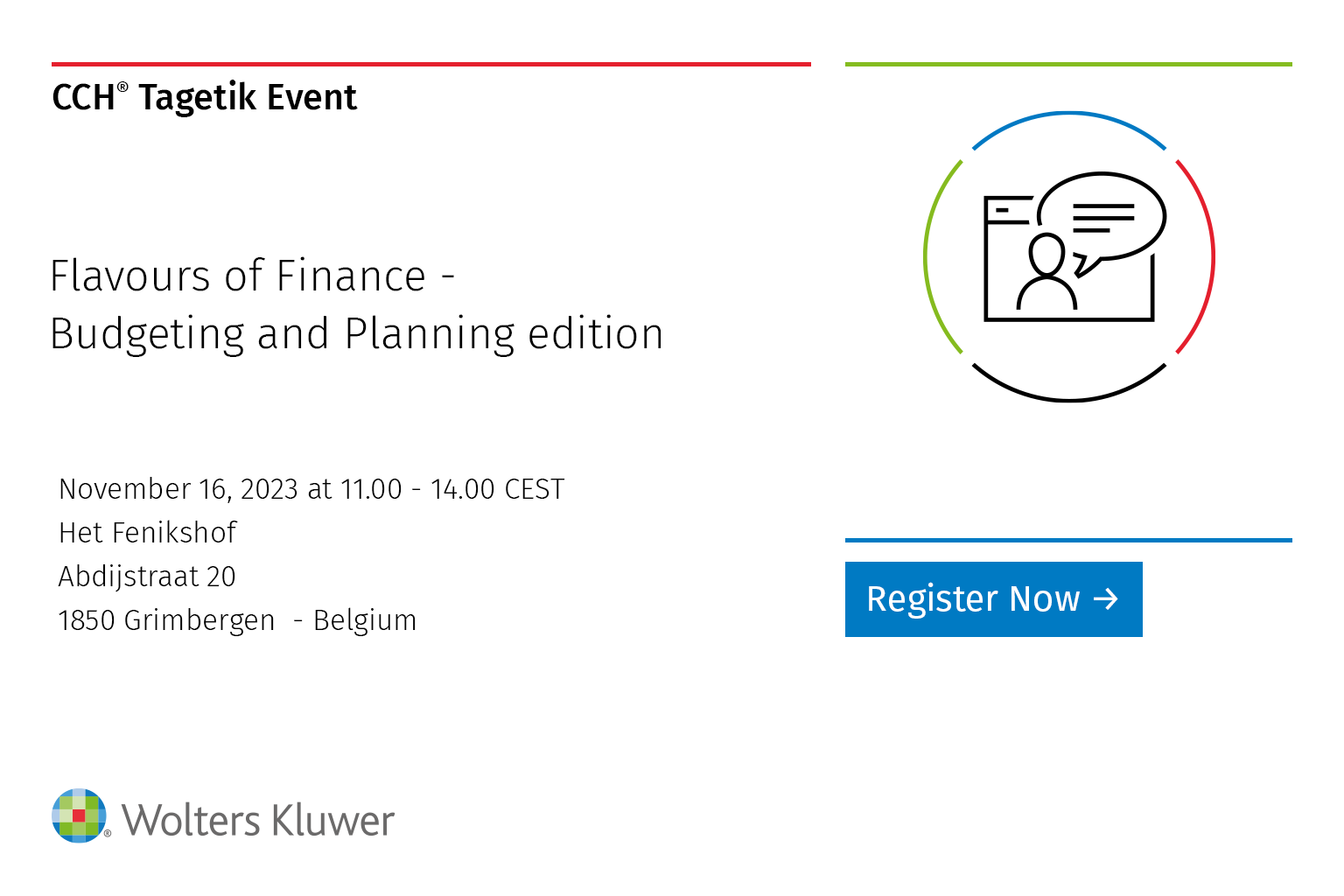The width and height of the screenshot is (1344, 896).
Task: Click the Budgeting and Planning edition text
Action: click(356, 334)
